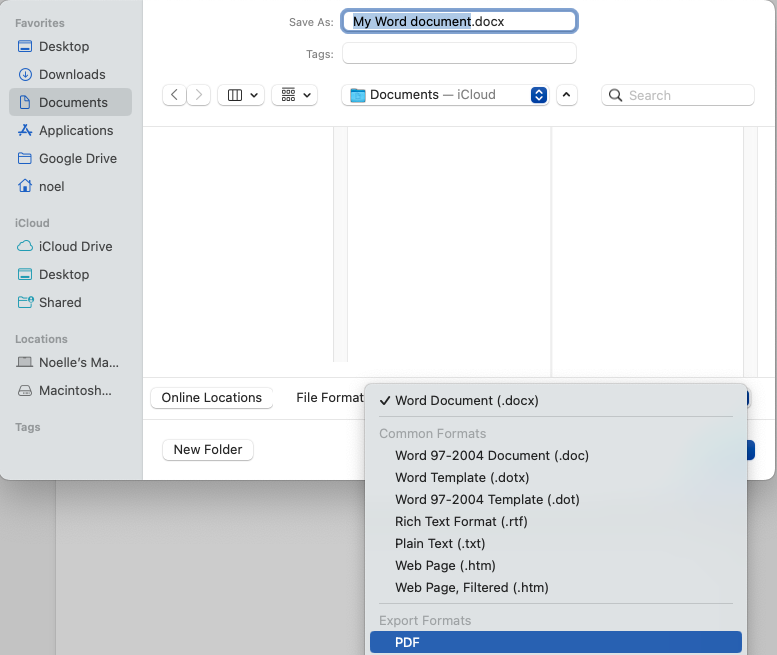This screenshot has width=777, height=655.
Task: Click the Search field
Action: point(678,95)
